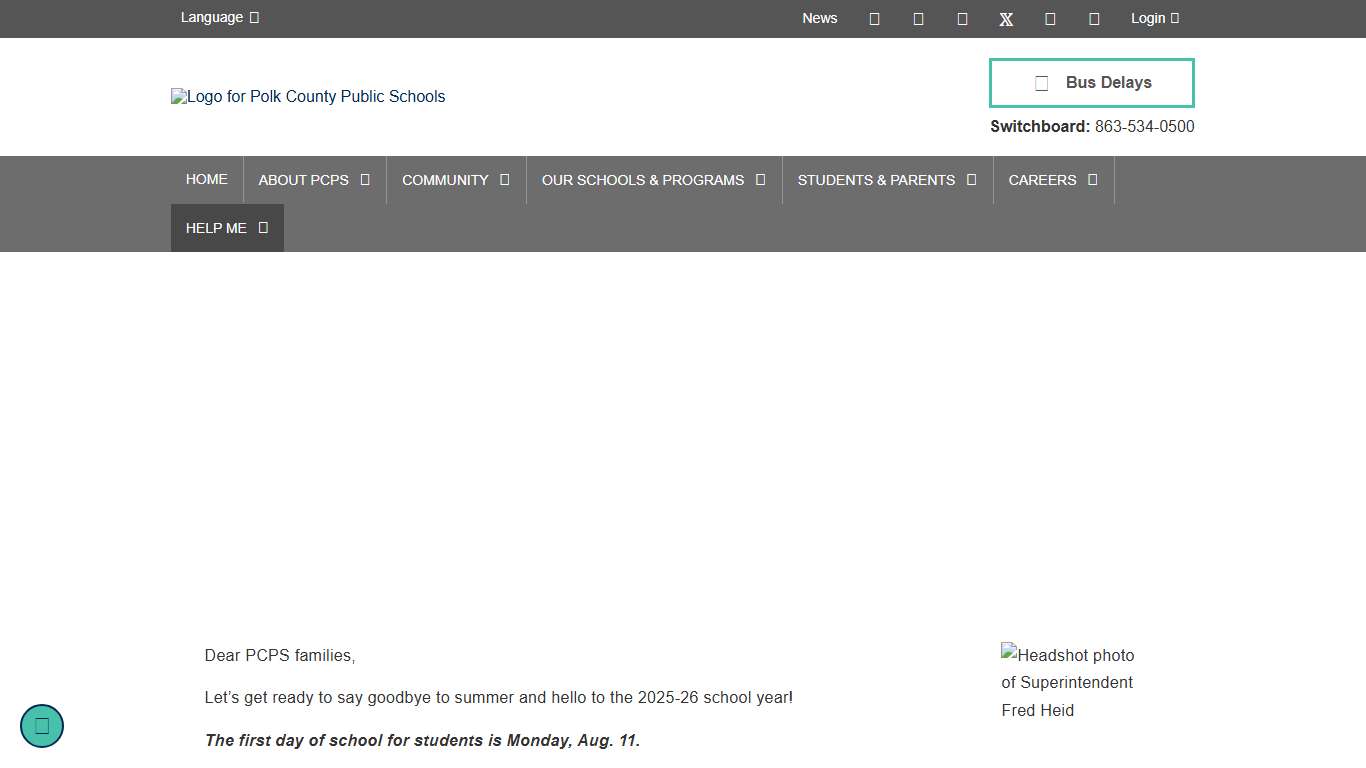Screen dimensions: 1366x768
Task: Click the icon directly right of the X logo
Action: click(1050, 19)
